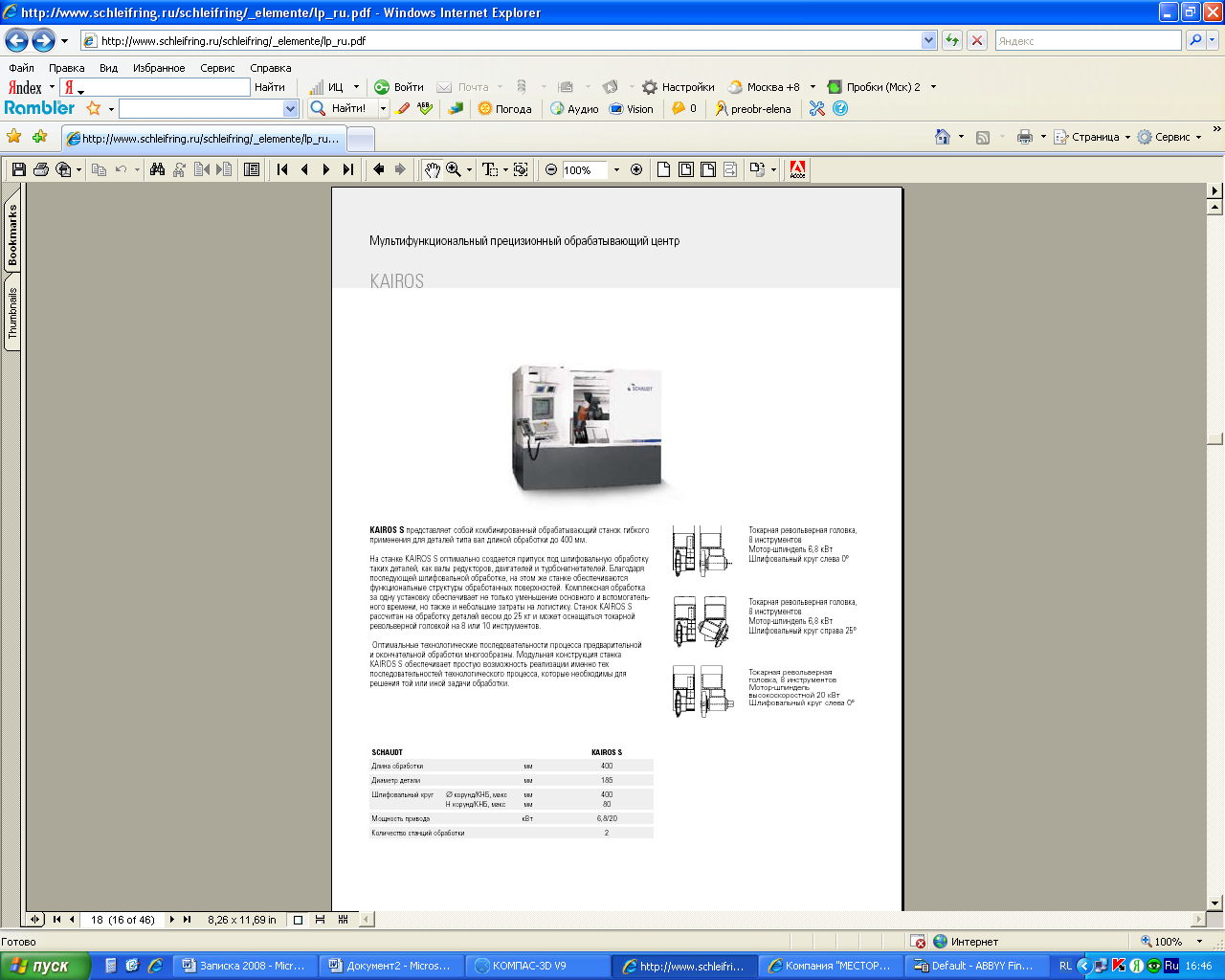Go to the previous page in the PDF toolbar

[x=304, y=169]
